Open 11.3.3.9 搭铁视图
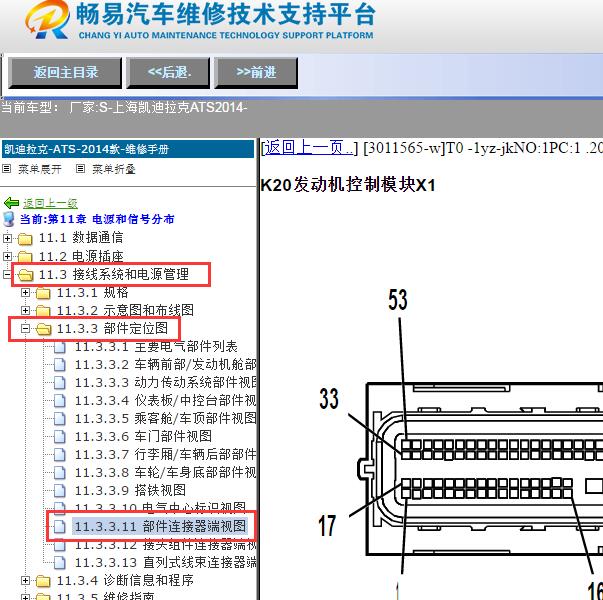Image resolution: width=603 pixels, height=600 pixels. point(130,490)
